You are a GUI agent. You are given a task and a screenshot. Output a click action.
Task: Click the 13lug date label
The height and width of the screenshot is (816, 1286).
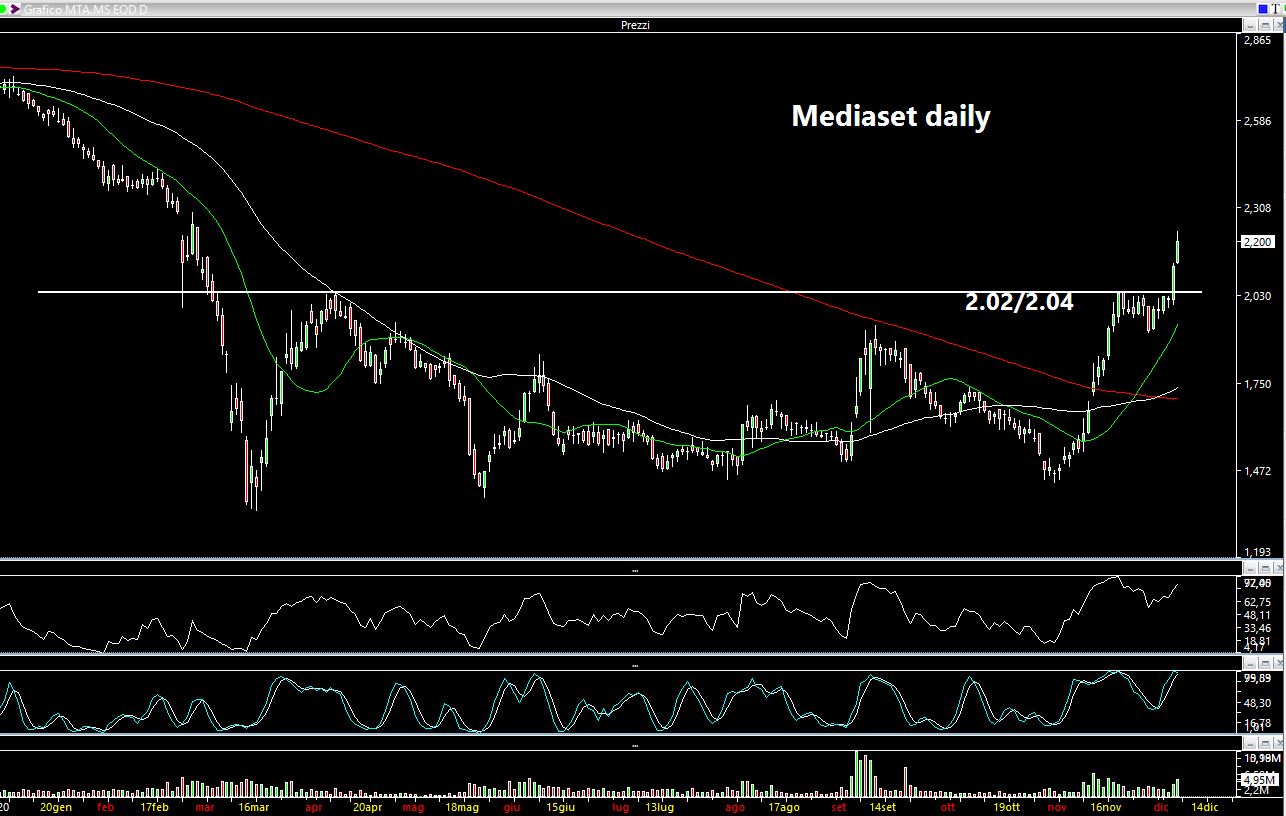pos(661,807)
